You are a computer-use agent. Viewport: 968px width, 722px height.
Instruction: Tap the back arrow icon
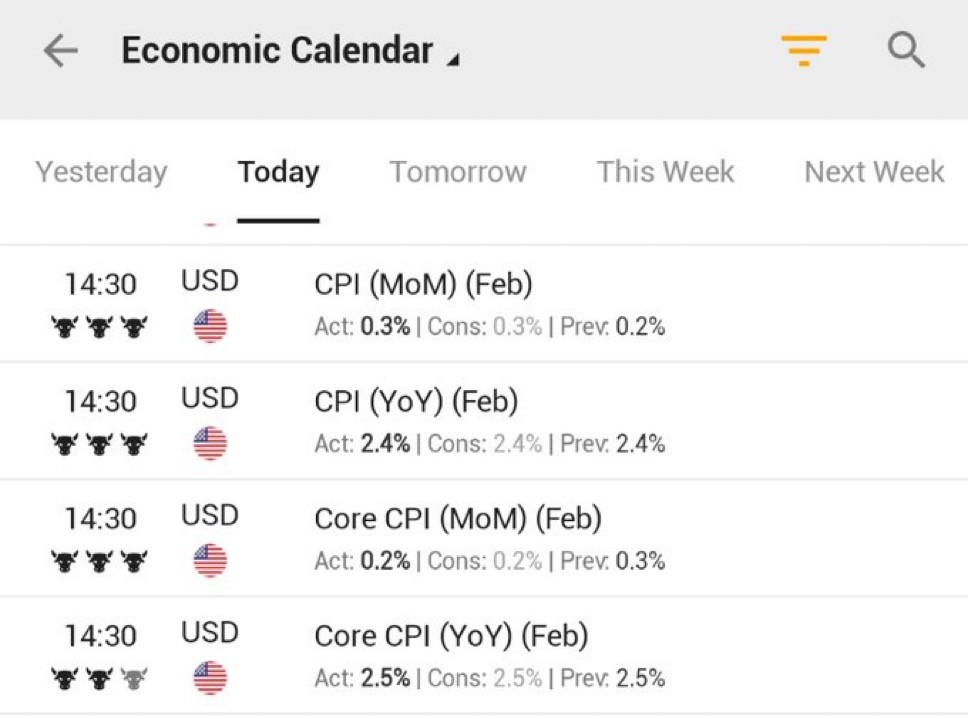click(61, 51)
